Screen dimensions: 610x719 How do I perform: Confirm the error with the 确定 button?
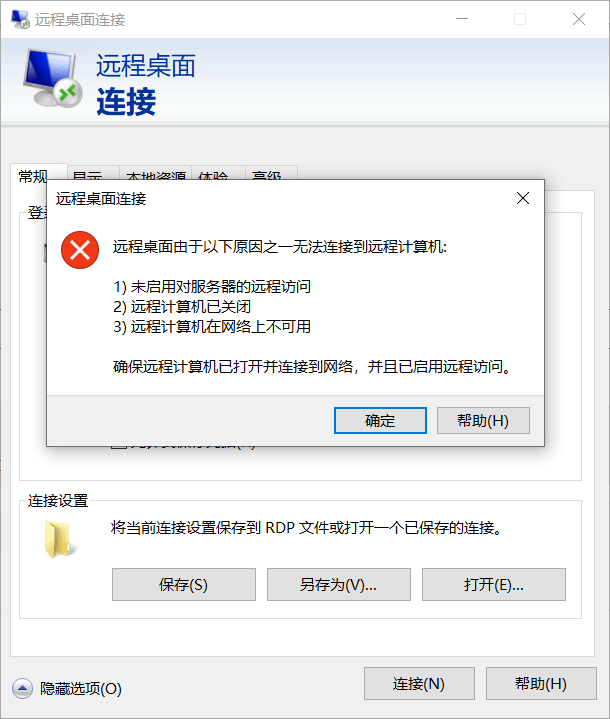(380, 420)
